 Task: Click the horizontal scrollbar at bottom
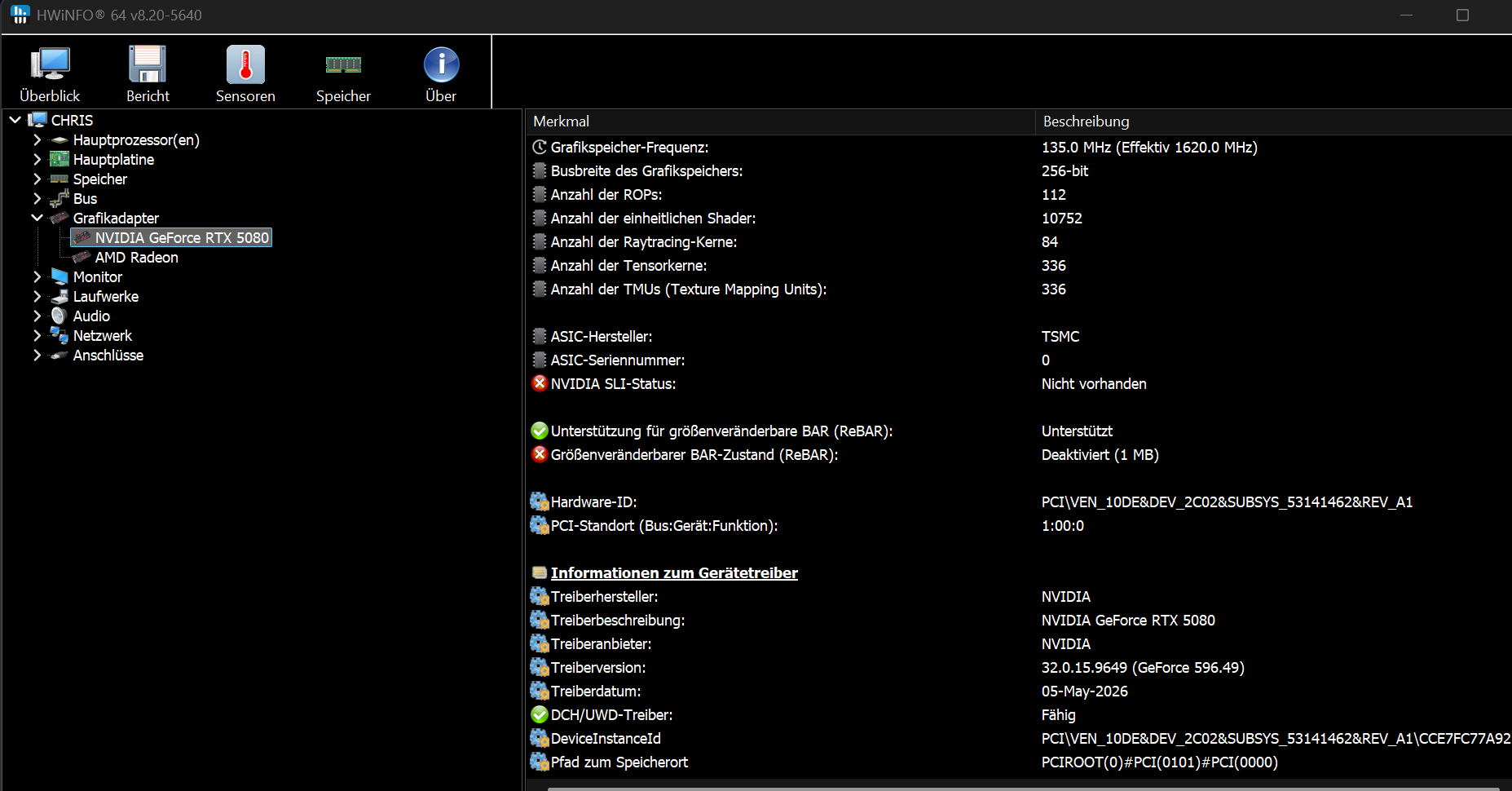1023,788
